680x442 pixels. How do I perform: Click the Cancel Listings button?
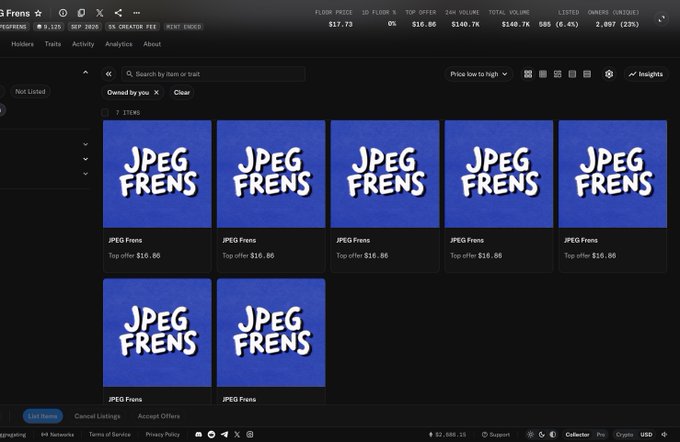click(x=97, y=416)
